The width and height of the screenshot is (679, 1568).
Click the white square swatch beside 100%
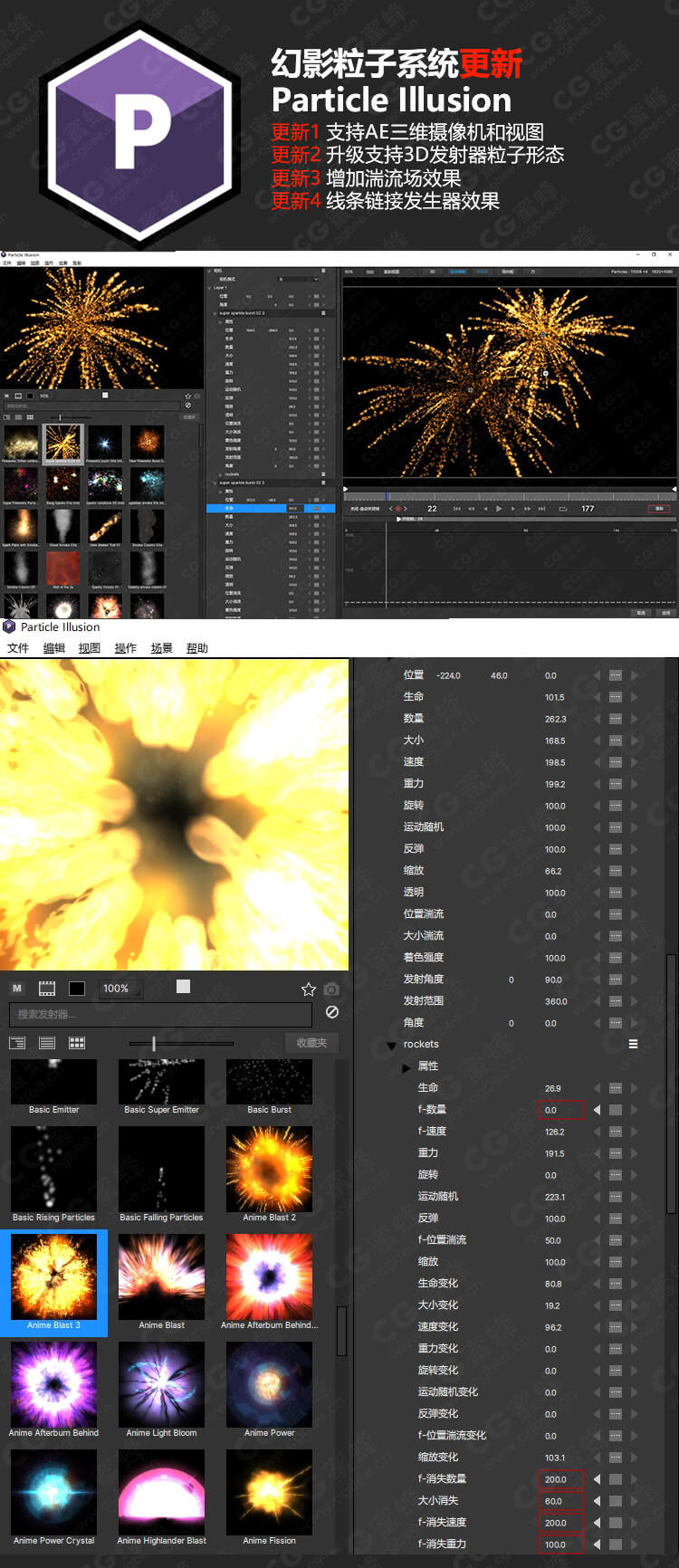click(183, 987)
